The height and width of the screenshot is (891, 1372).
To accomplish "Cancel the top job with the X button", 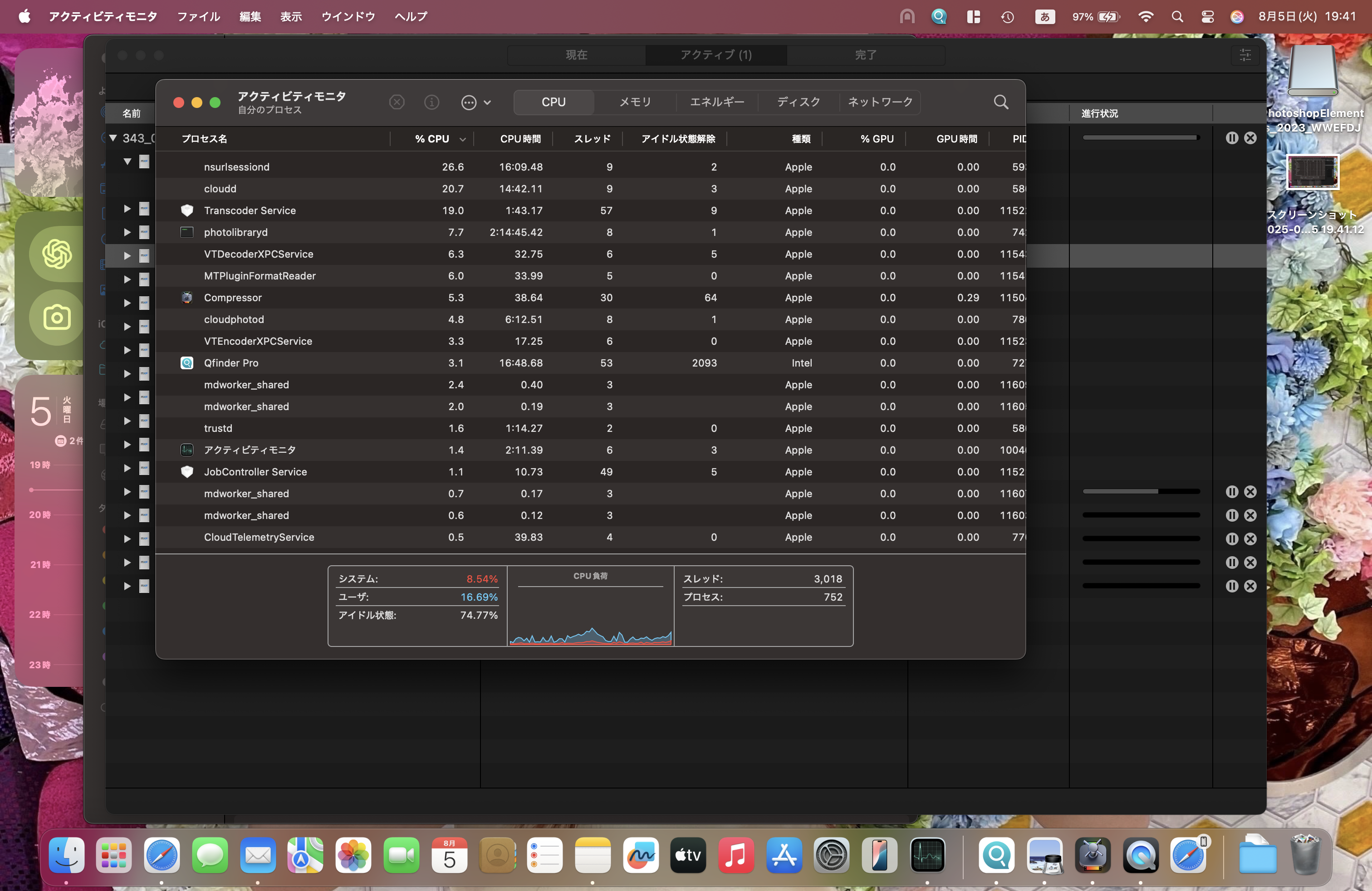I will [x=1250, y=138].
